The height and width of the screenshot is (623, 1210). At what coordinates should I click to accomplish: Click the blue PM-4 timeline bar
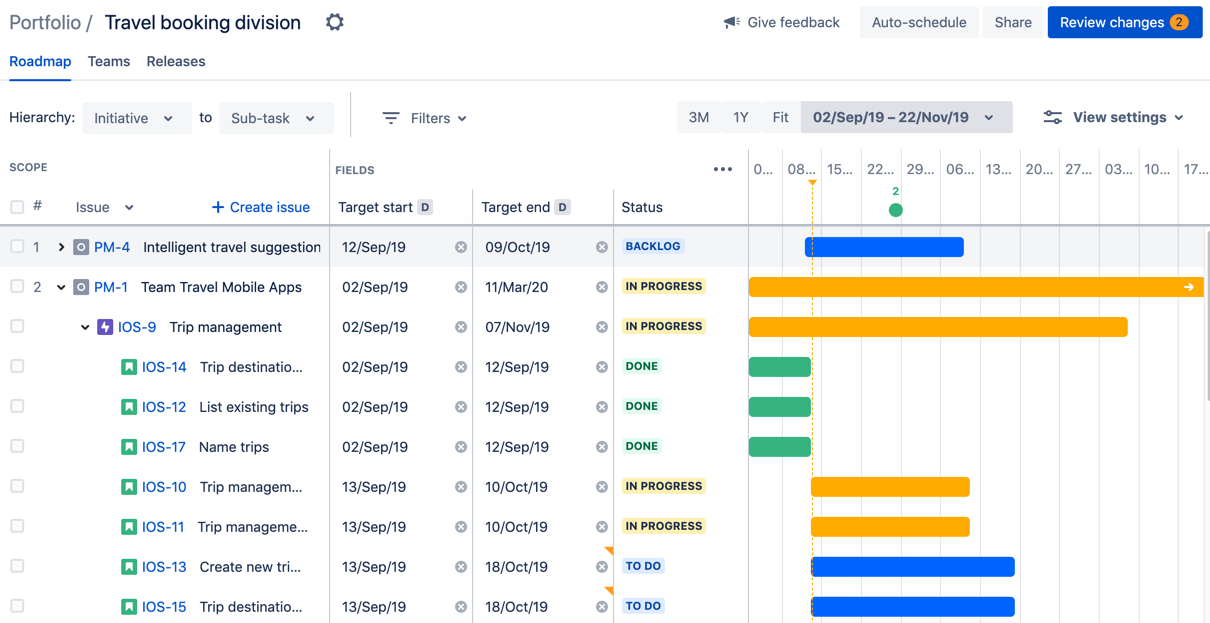(x=884, y=247)
